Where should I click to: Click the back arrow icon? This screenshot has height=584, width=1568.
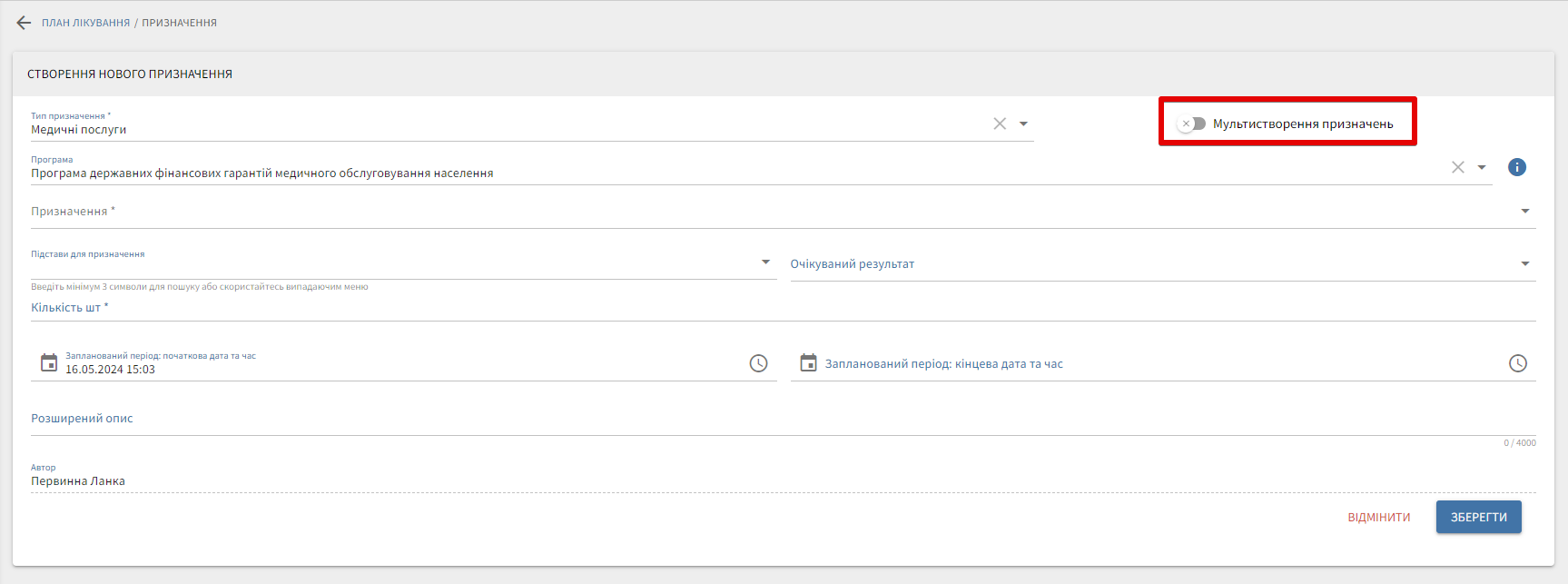pos(24,23)
